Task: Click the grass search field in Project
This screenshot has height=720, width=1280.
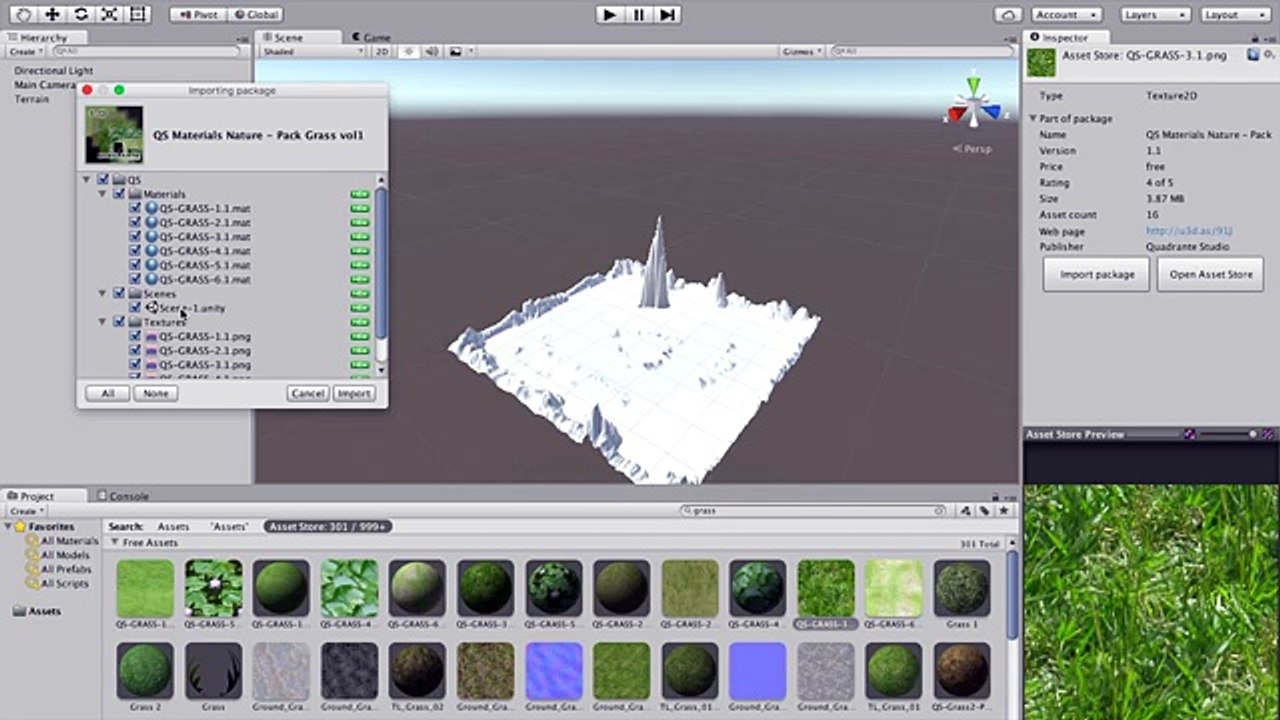Action: (813, 510)
